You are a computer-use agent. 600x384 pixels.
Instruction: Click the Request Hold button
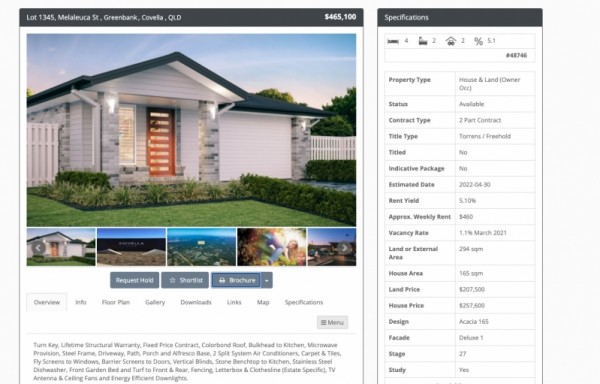point(134,280)
